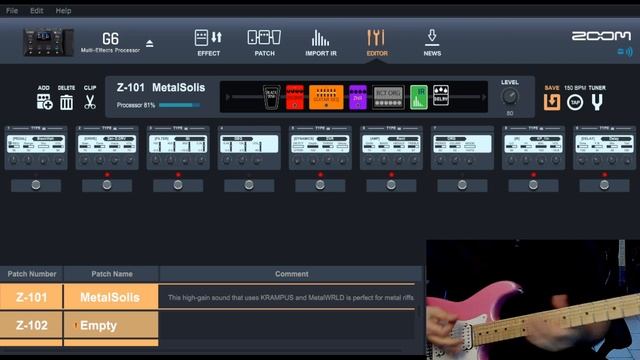Open the EFFECT section
Image resolution: width=640 pixels, height=360 pixels.
(x=208, y=42)
